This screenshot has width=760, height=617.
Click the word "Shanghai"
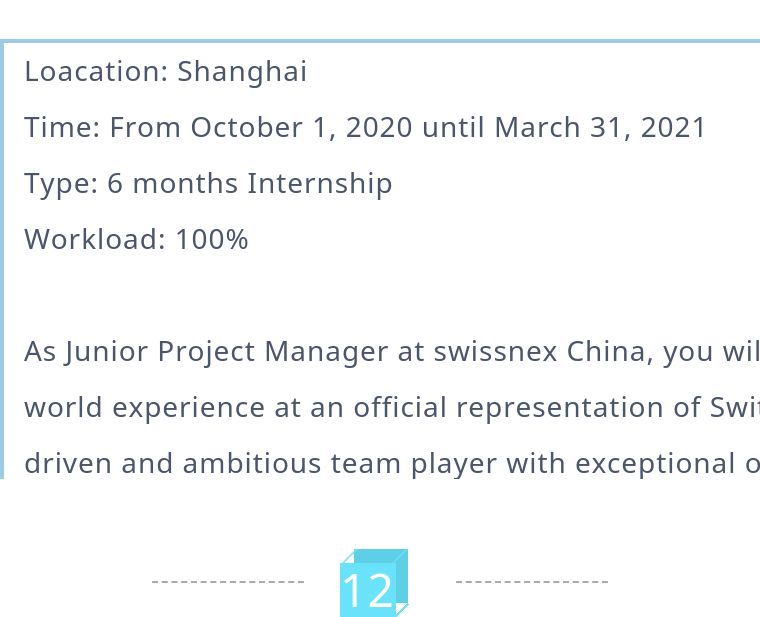242,72
